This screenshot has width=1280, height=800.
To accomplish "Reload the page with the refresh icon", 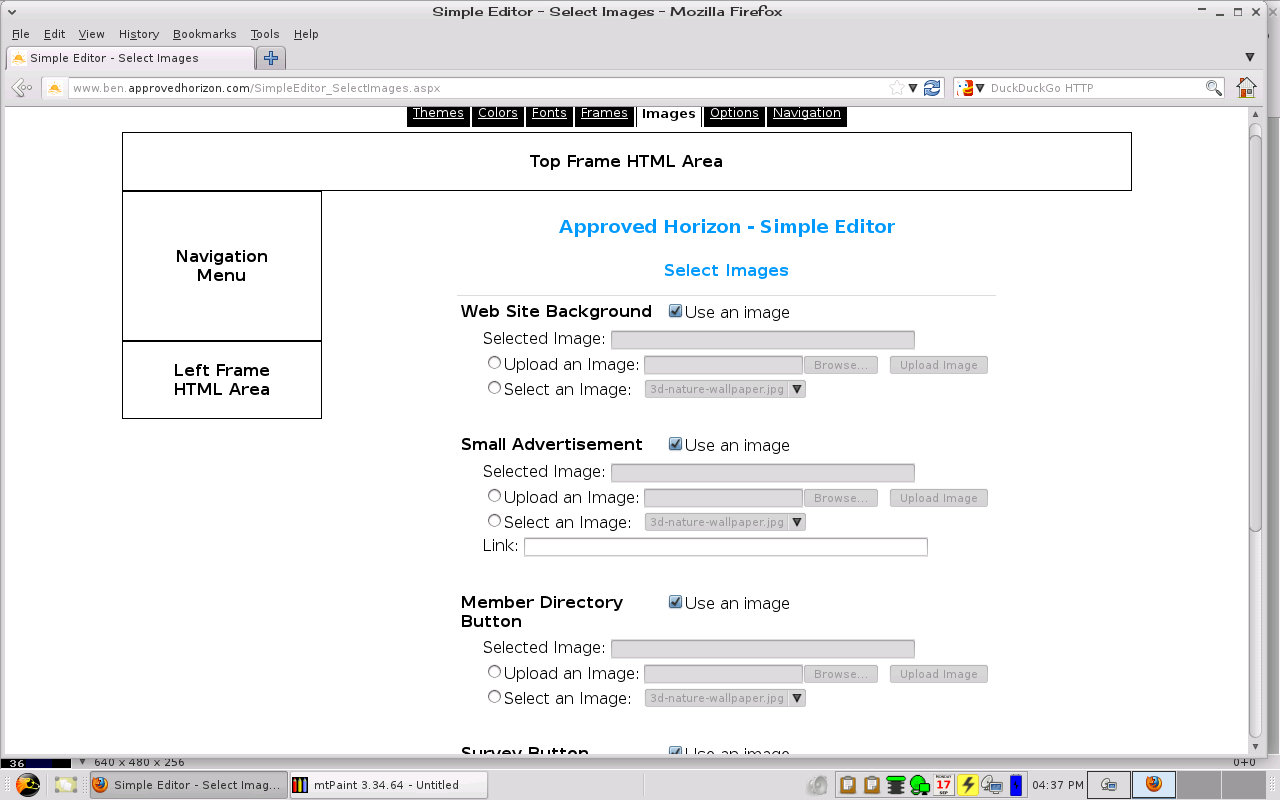I will (932, 88).
